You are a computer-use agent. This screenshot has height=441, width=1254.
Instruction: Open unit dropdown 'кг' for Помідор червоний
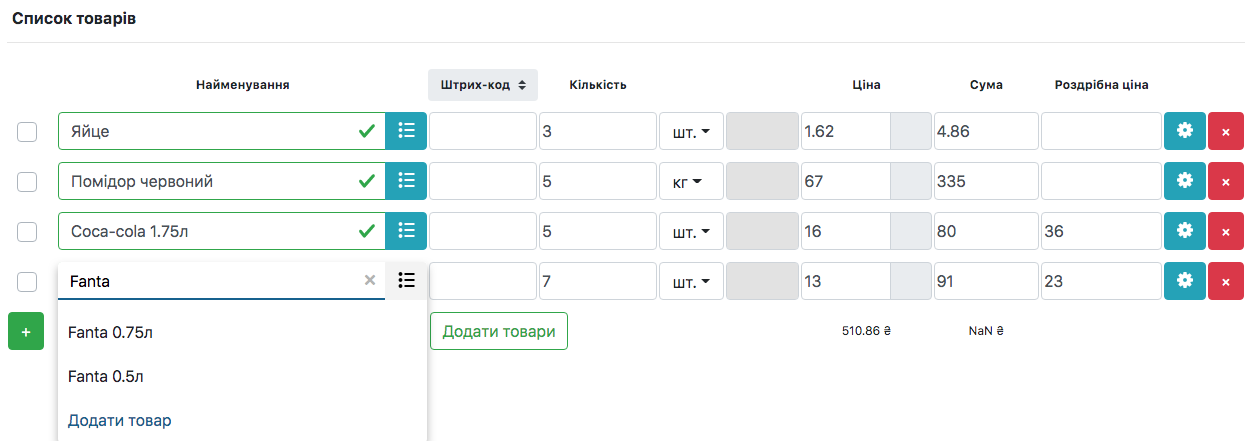(x=690, y=181)
